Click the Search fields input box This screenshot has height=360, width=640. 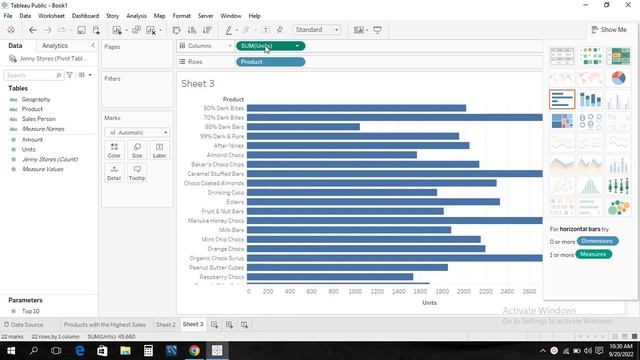tap(33, 75)
